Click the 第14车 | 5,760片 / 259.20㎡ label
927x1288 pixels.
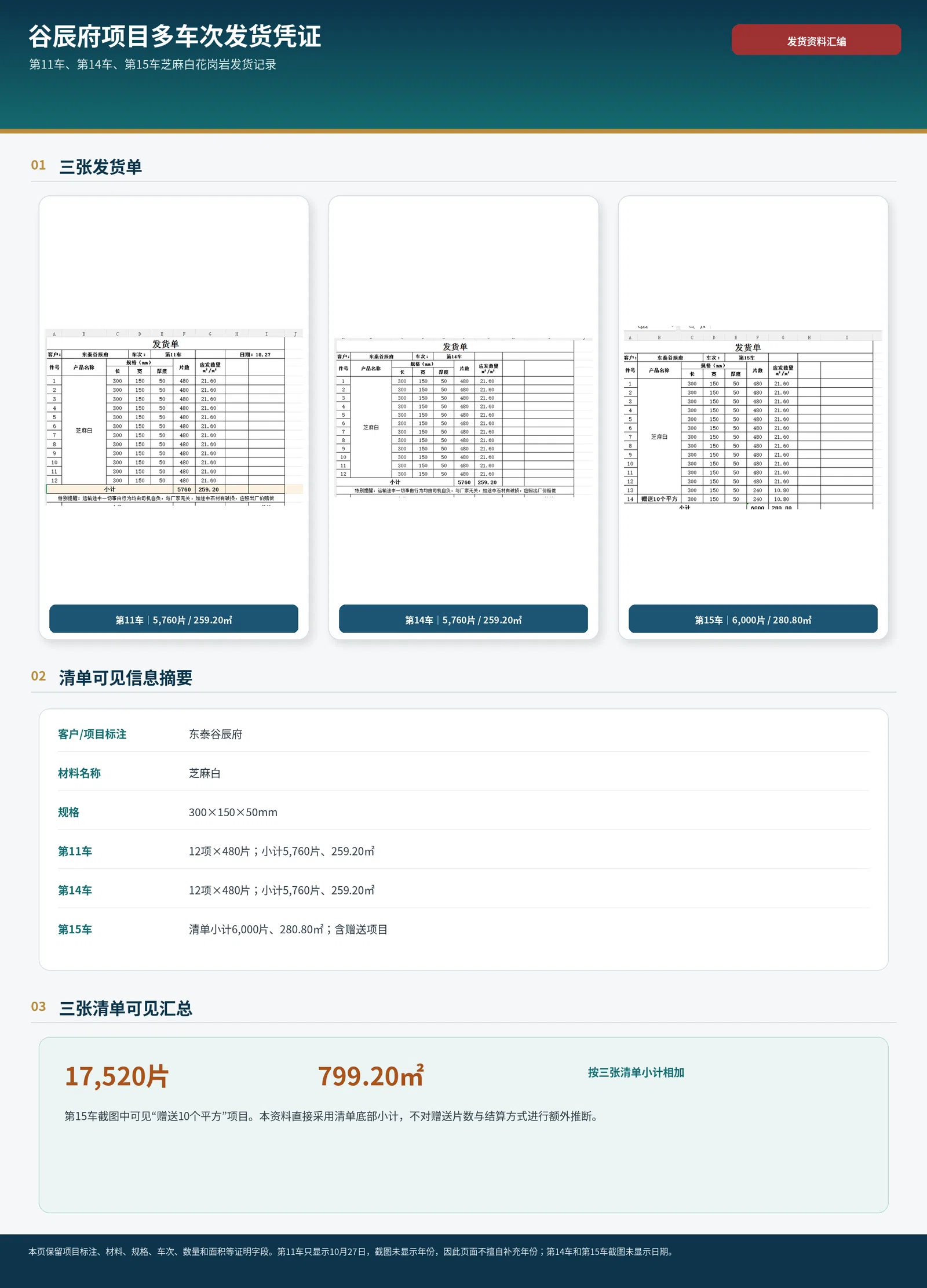[x=463, y=618]
